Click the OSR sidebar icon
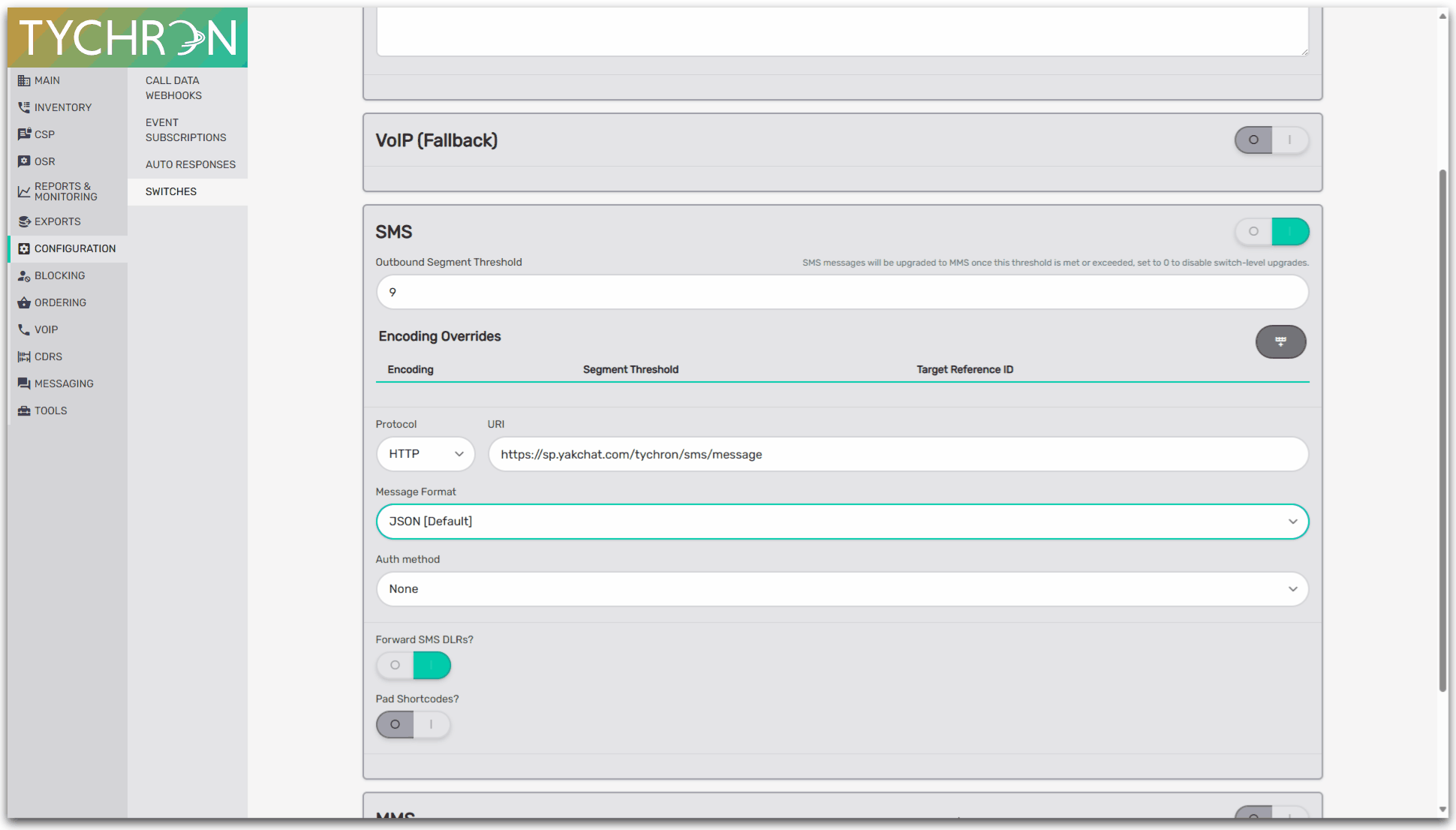This screenshot has width=1456, height=830. (x=24, y=161)
